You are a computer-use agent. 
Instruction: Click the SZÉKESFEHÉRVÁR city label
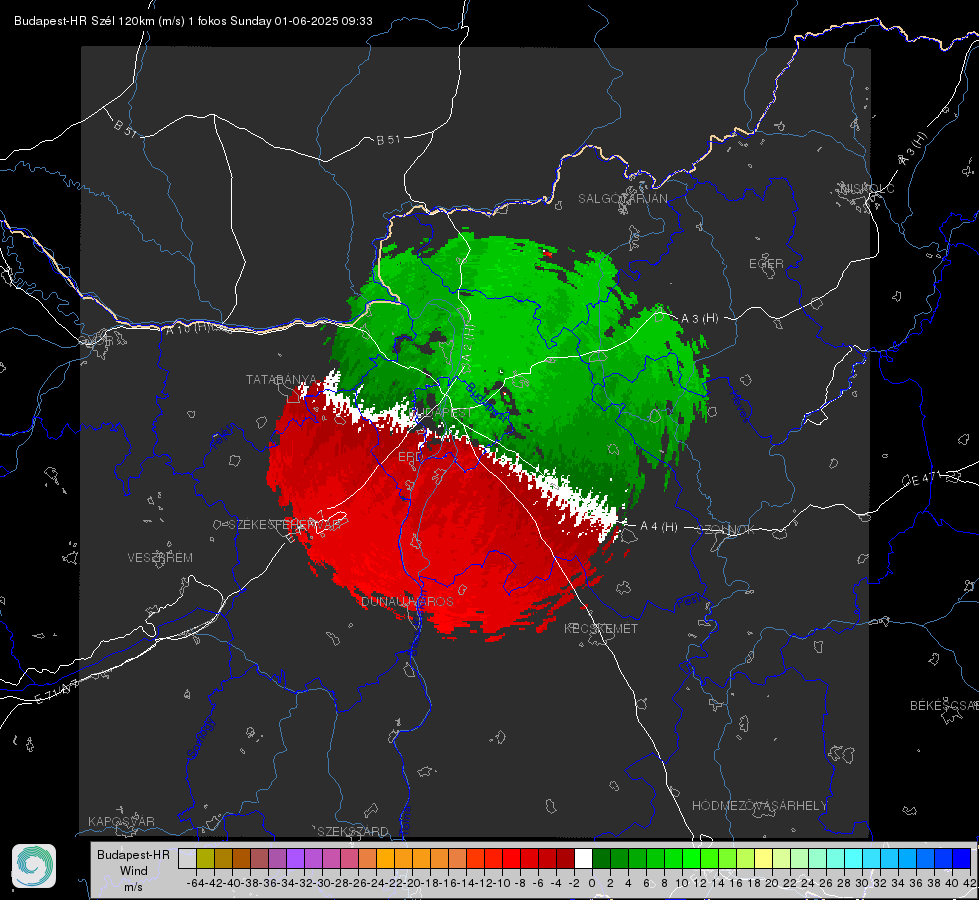point(285,524)
